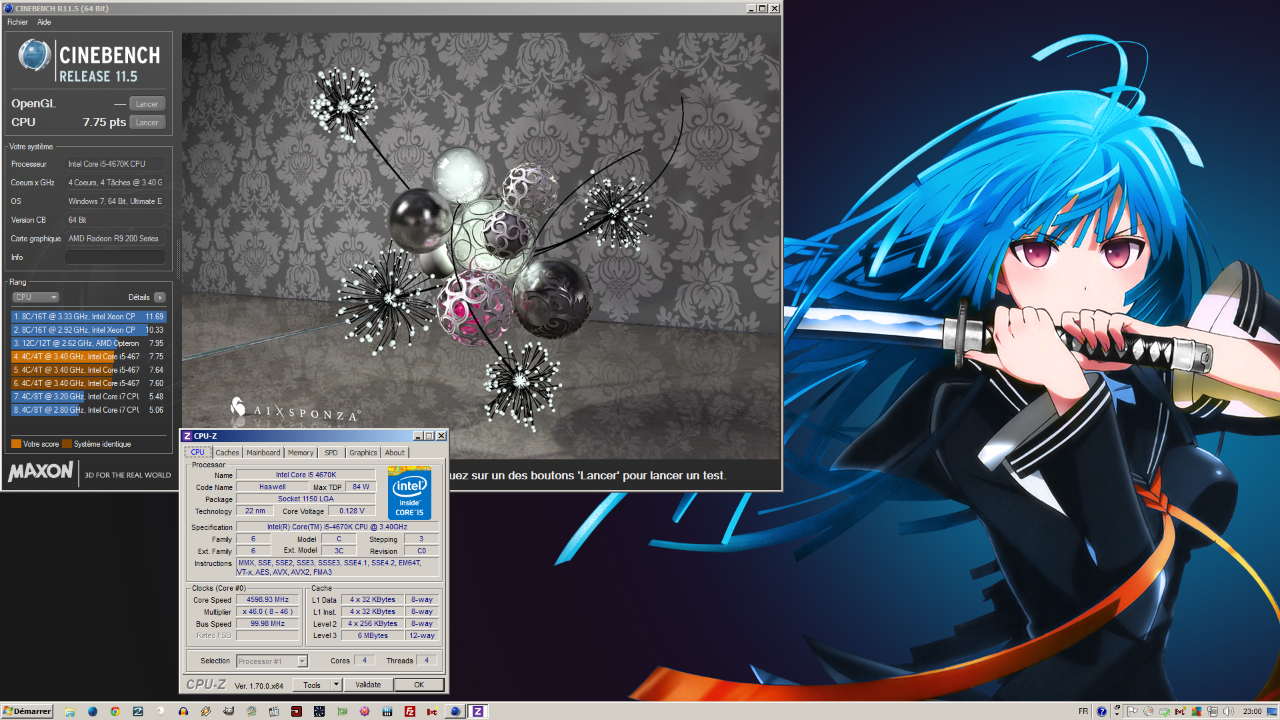Open the Fichier menu in Cinebench
Image resolution: width=1280 pixels, height=720 pixels.
click(x=17, y=22)
